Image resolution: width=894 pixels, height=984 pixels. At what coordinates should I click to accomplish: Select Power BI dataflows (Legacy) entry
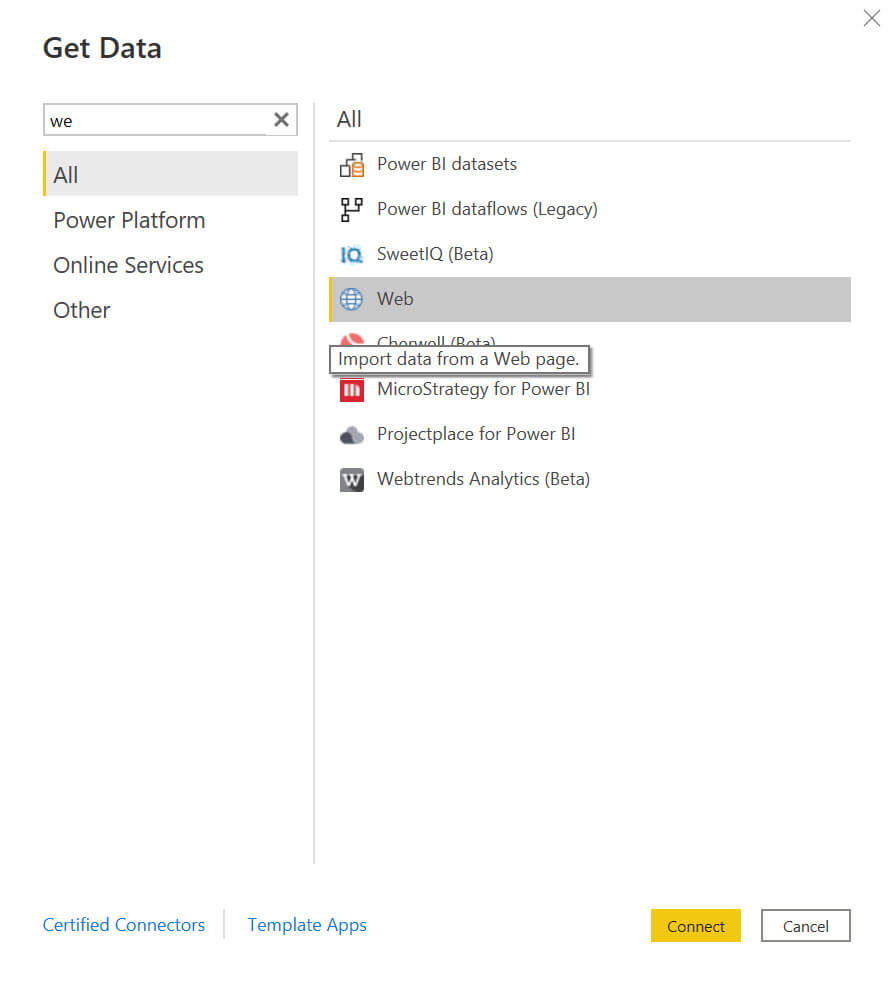point(487,209)
